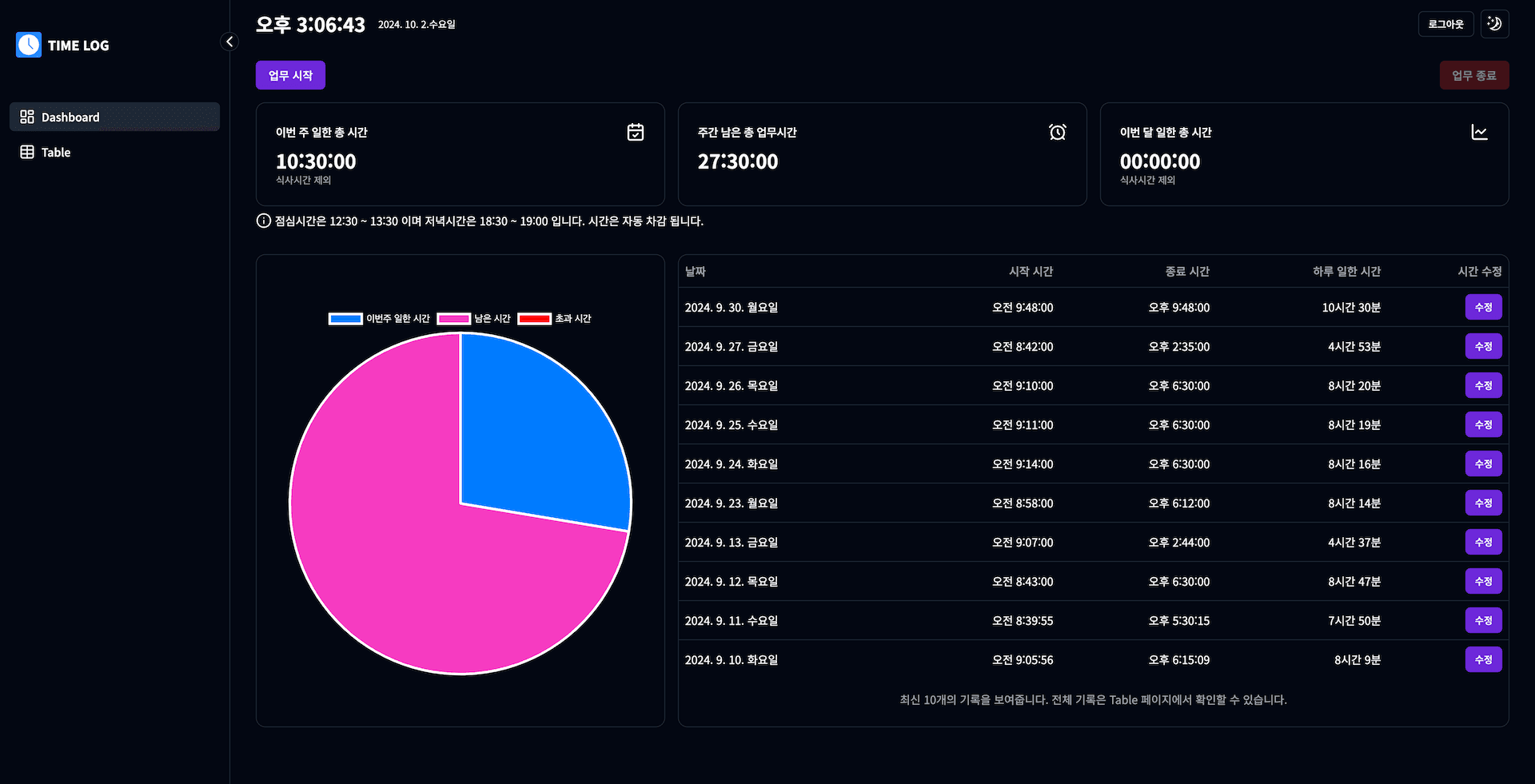Click the Table icon in the sidebar
1535x784 pixels.
point(27,152)
